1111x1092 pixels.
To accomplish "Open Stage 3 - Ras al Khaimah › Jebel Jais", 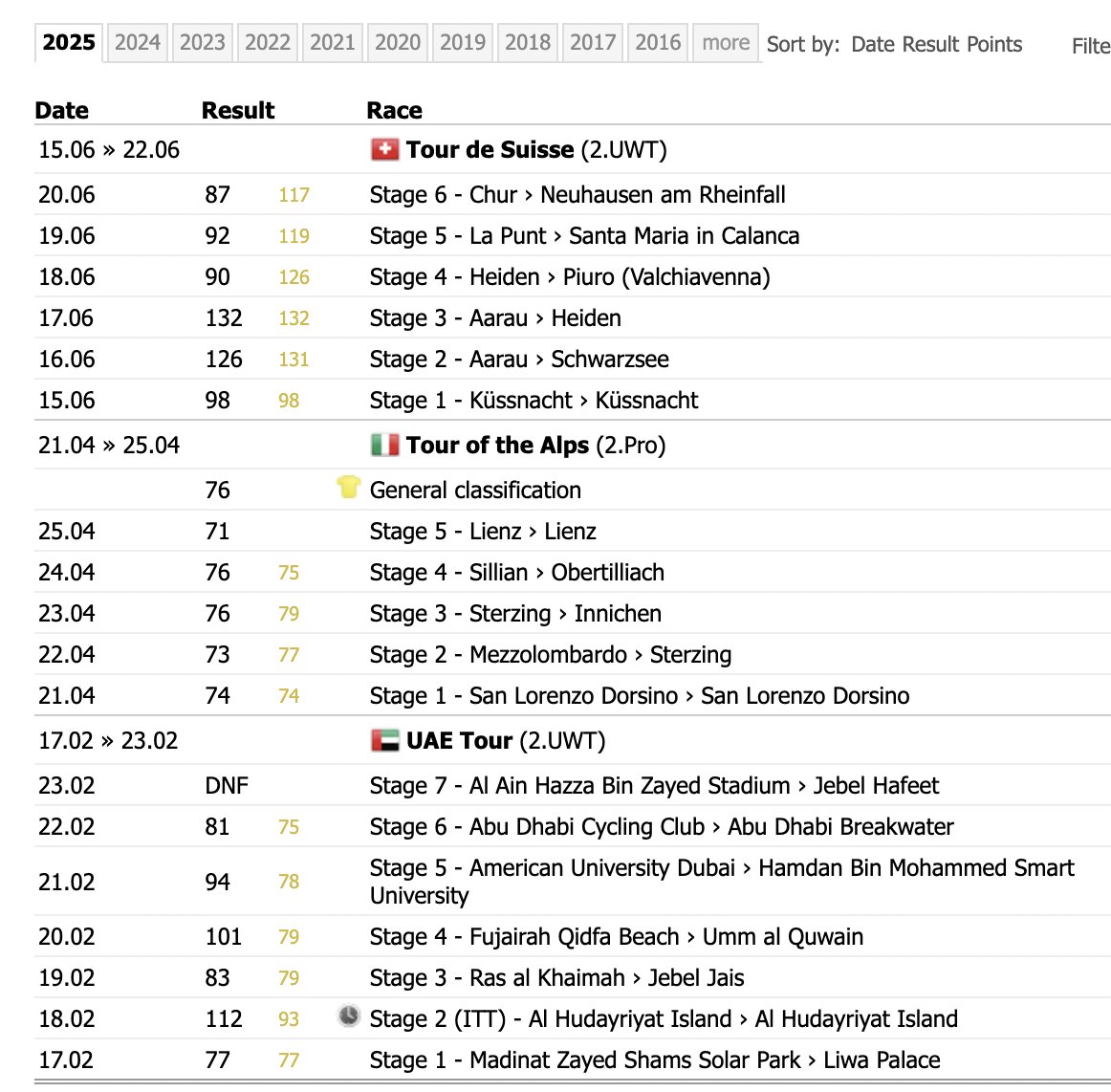I will pyautogui.click(x=556, y=978).
